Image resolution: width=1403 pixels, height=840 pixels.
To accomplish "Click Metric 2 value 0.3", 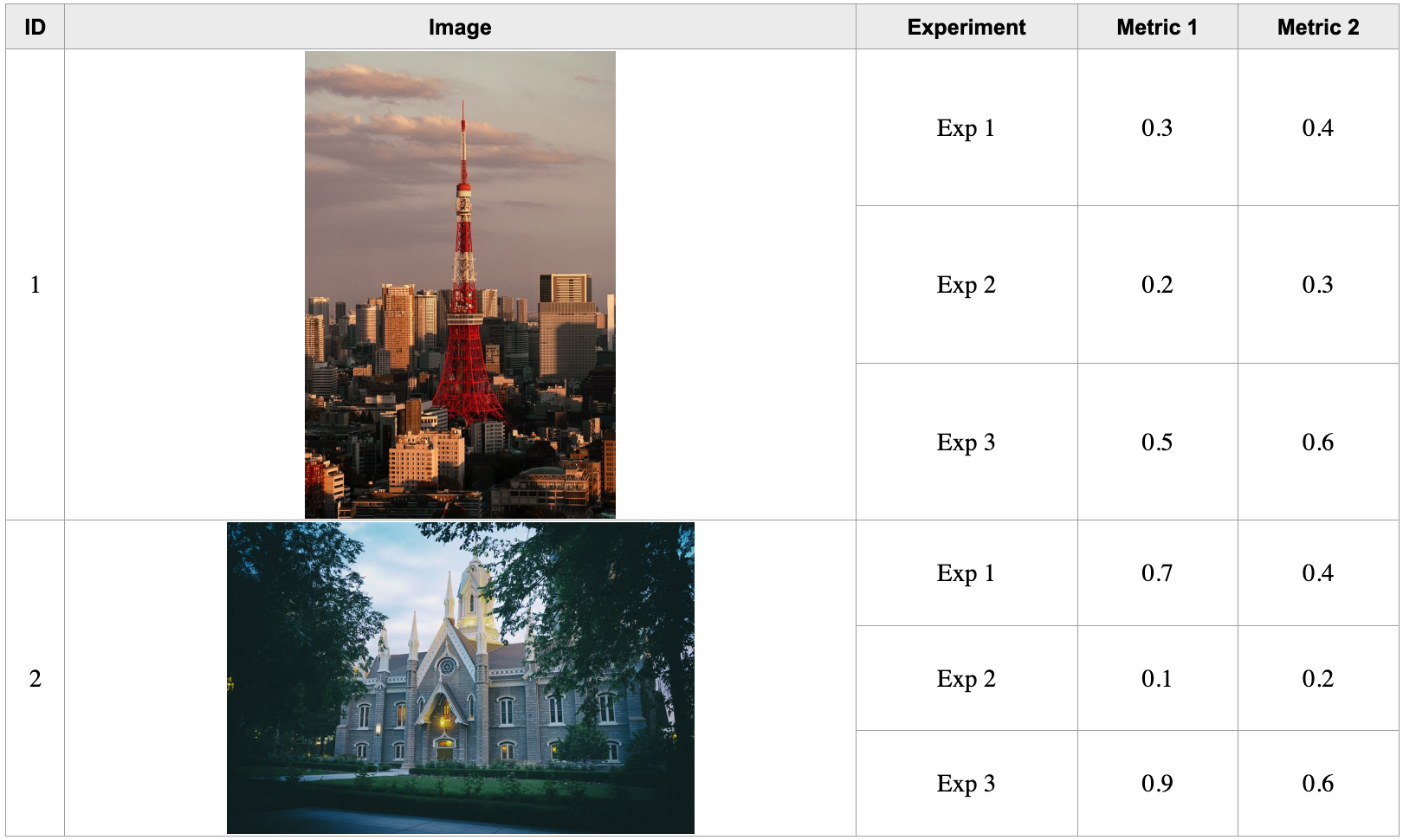I will pos(1318,284).
